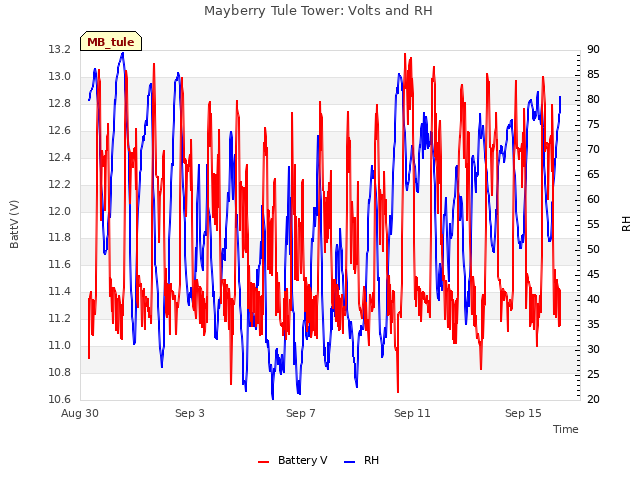Image resolution: width=640 pixels, height=480 pixels.
Task: Click the MB_tule annotation label
Action: [111, 42]
